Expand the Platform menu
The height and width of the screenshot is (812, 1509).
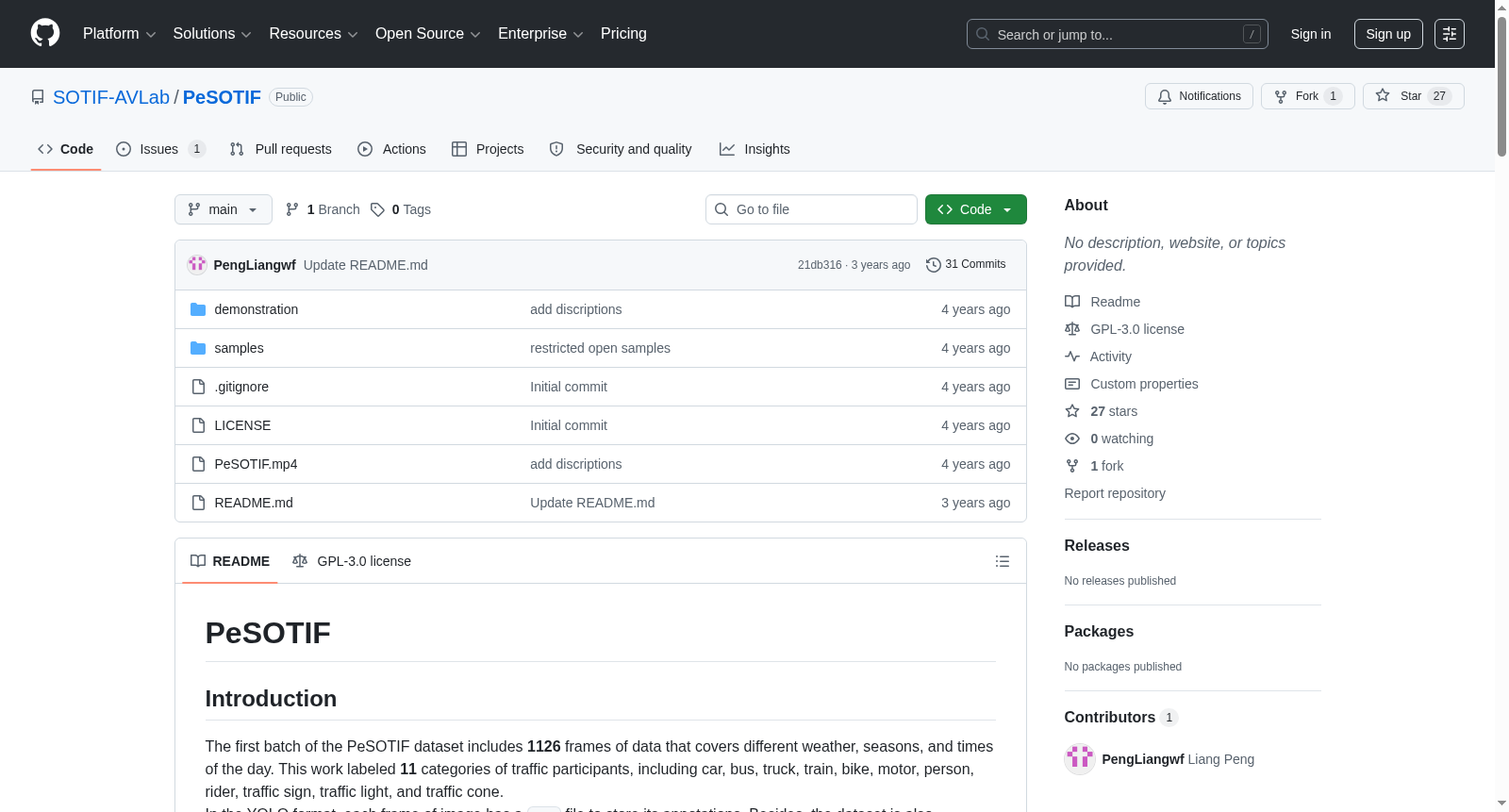coord(119,34)
